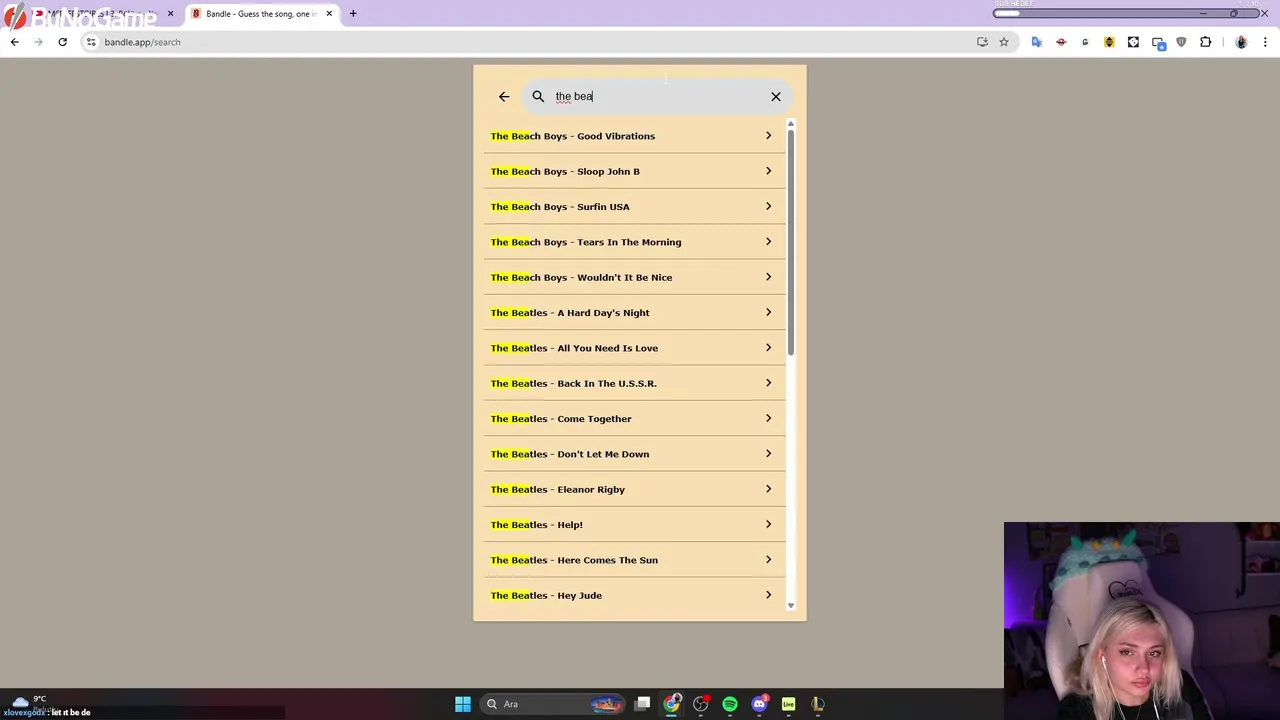Click the taskbar Ara search box
The image size is (1280, 720).
(x=555, y=704)
